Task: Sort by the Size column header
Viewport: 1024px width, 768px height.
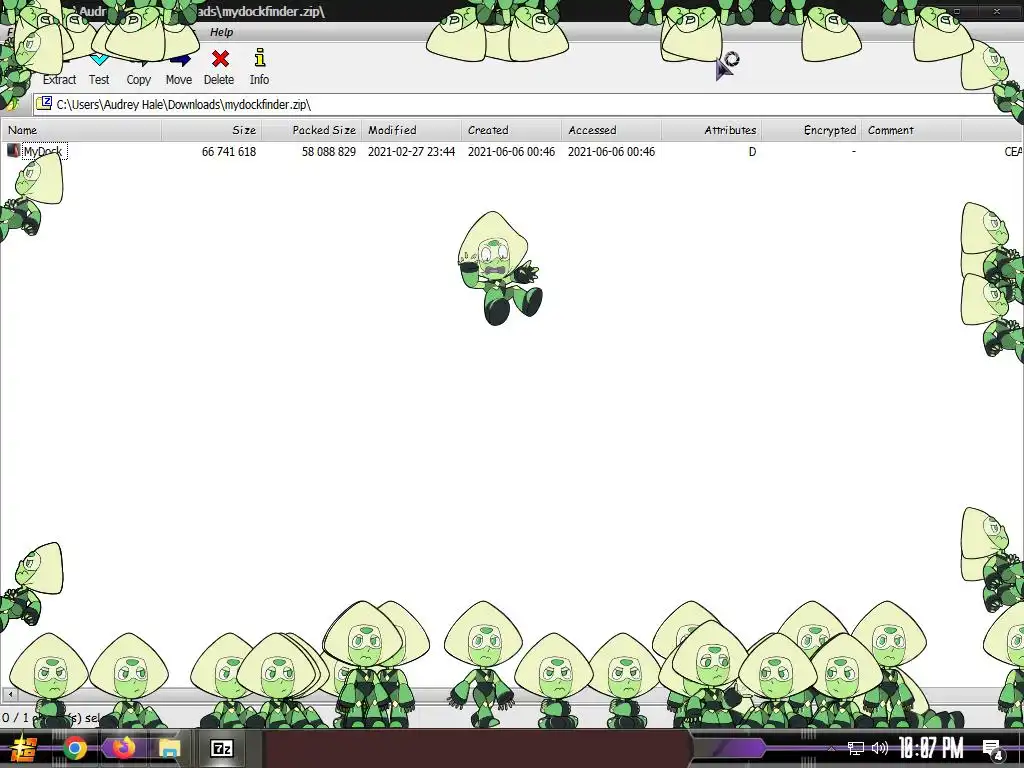Action: [212, 130]
